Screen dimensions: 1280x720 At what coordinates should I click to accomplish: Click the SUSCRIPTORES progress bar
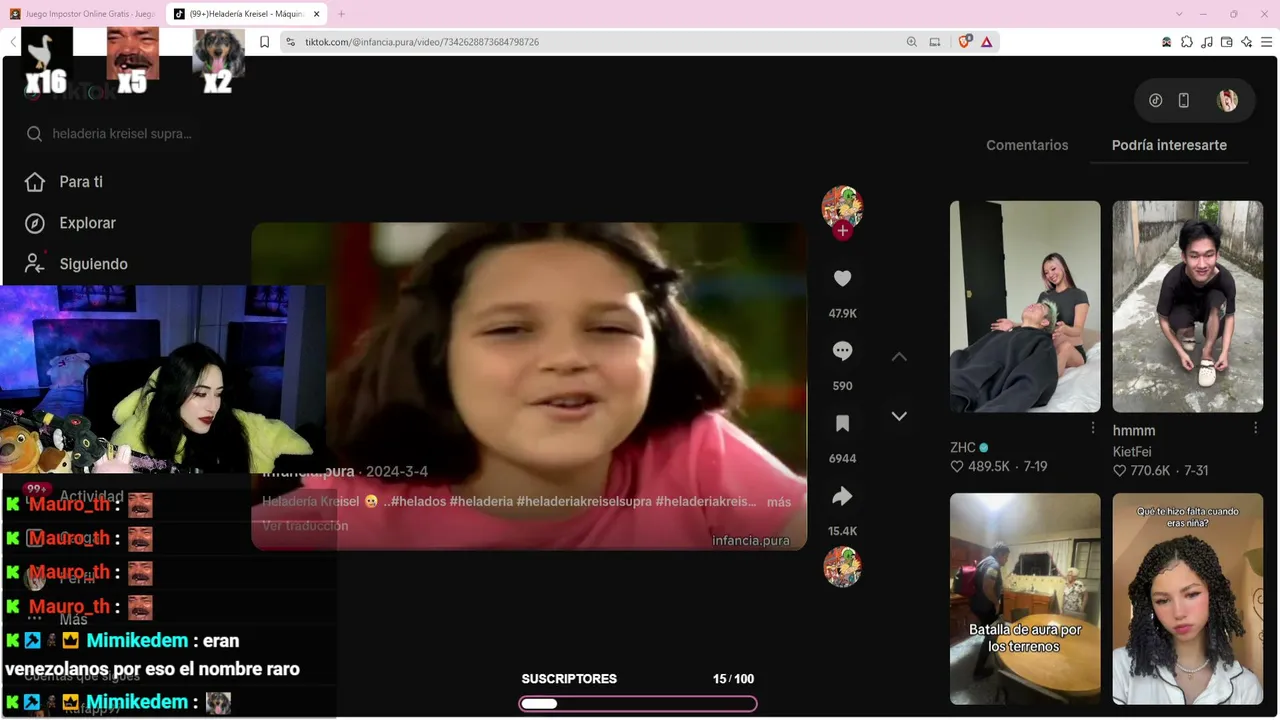638,704
